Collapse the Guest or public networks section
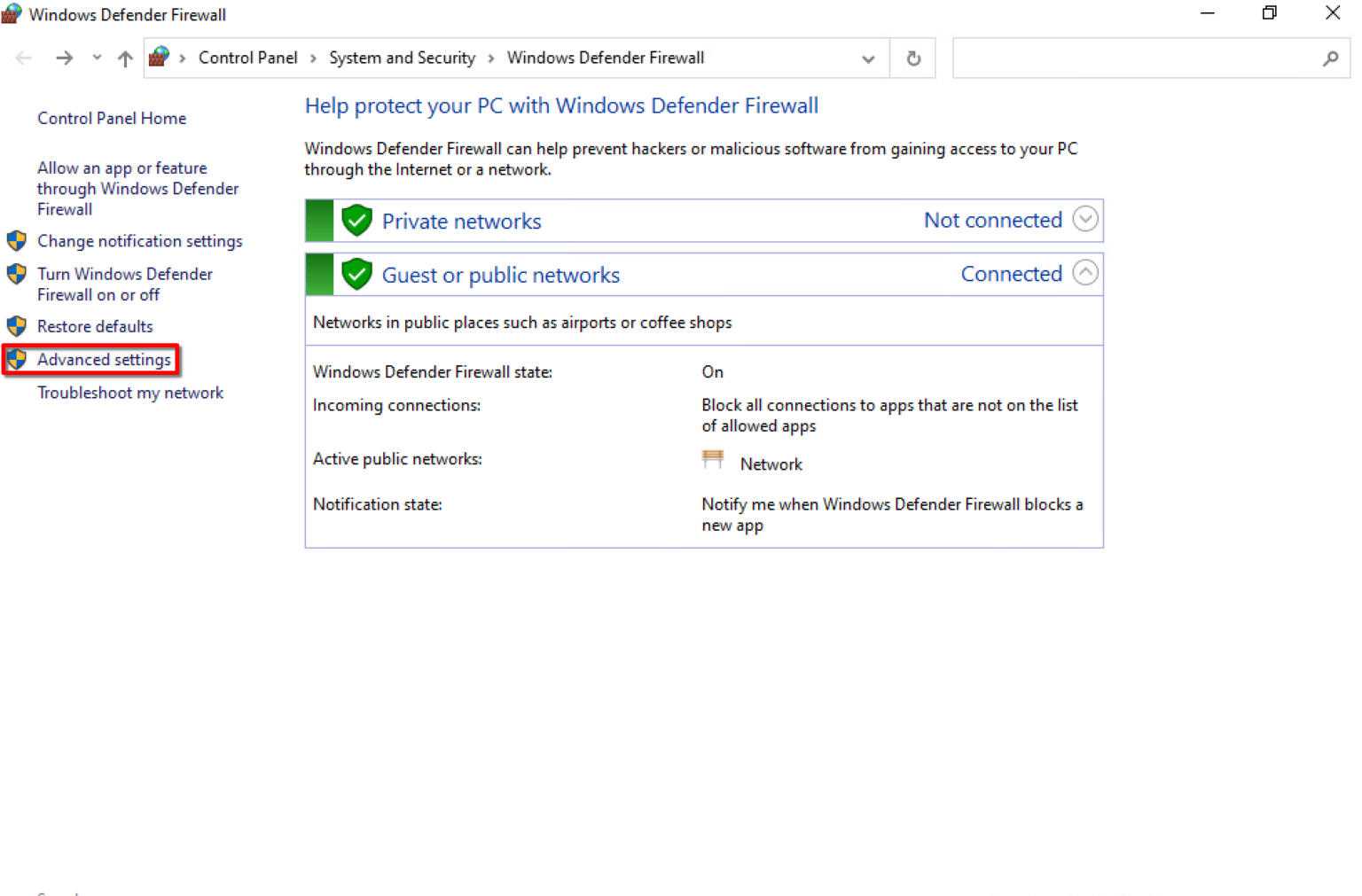This screenshot has height=896, width=1362. 1084,273
